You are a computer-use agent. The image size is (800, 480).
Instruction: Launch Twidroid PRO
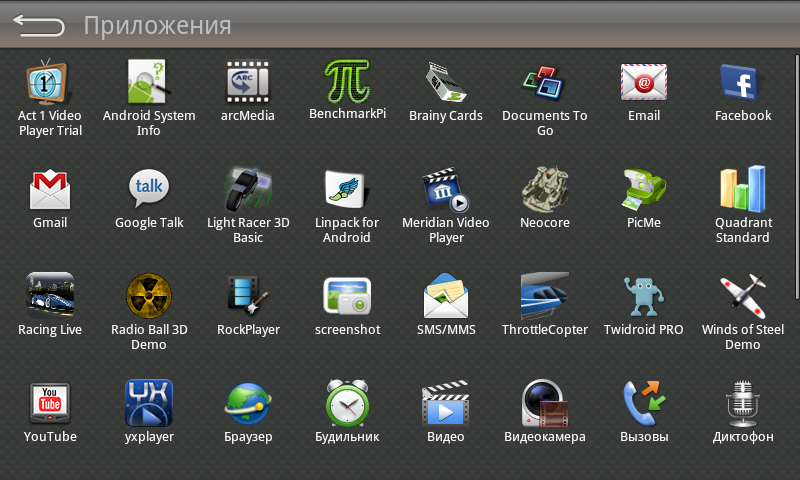(643, 296)
